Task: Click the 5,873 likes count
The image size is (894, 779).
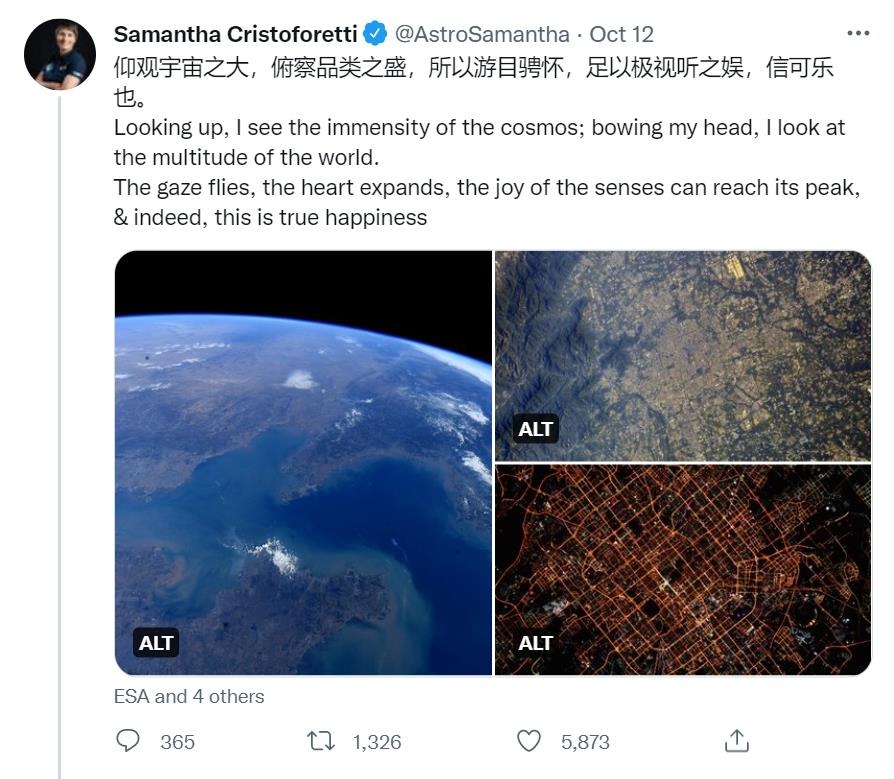Action: [585, 742]
